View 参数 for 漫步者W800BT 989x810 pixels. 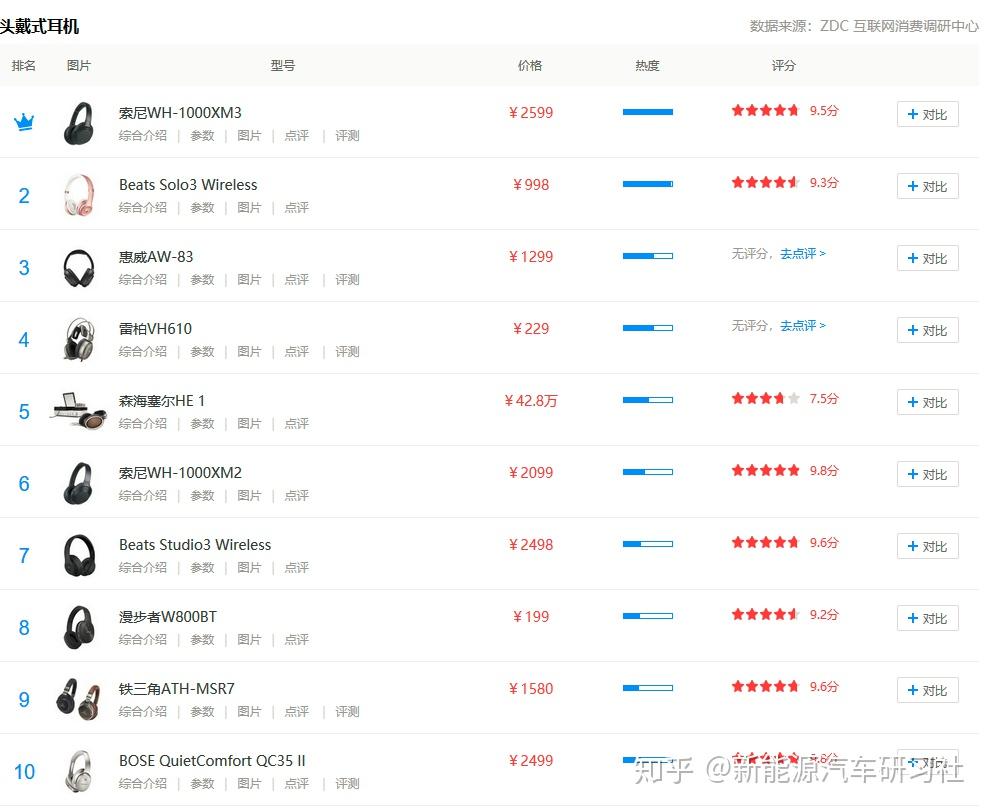pyautogui.click(x=202, y=639)
